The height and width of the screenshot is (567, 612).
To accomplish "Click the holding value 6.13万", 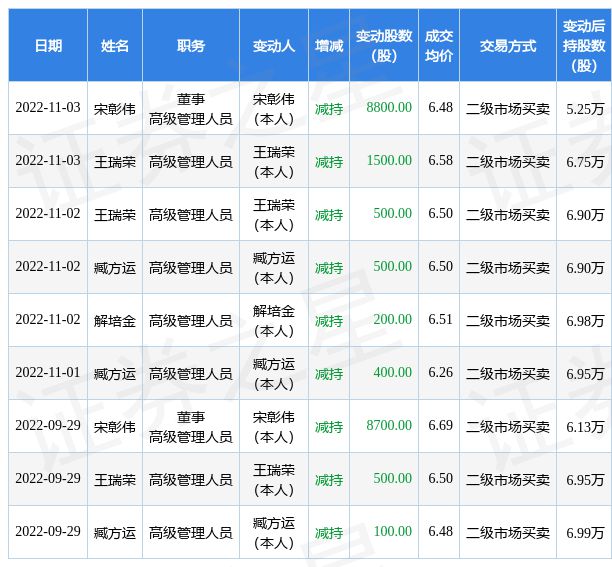I will 585,427.
